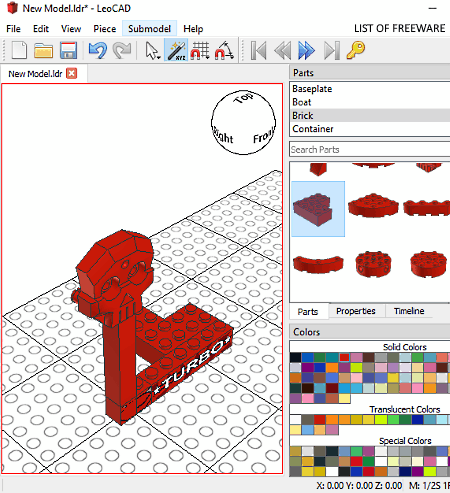Save the model using the floppy icon
This screenshot has height=493, width=450.
point(68,50)
